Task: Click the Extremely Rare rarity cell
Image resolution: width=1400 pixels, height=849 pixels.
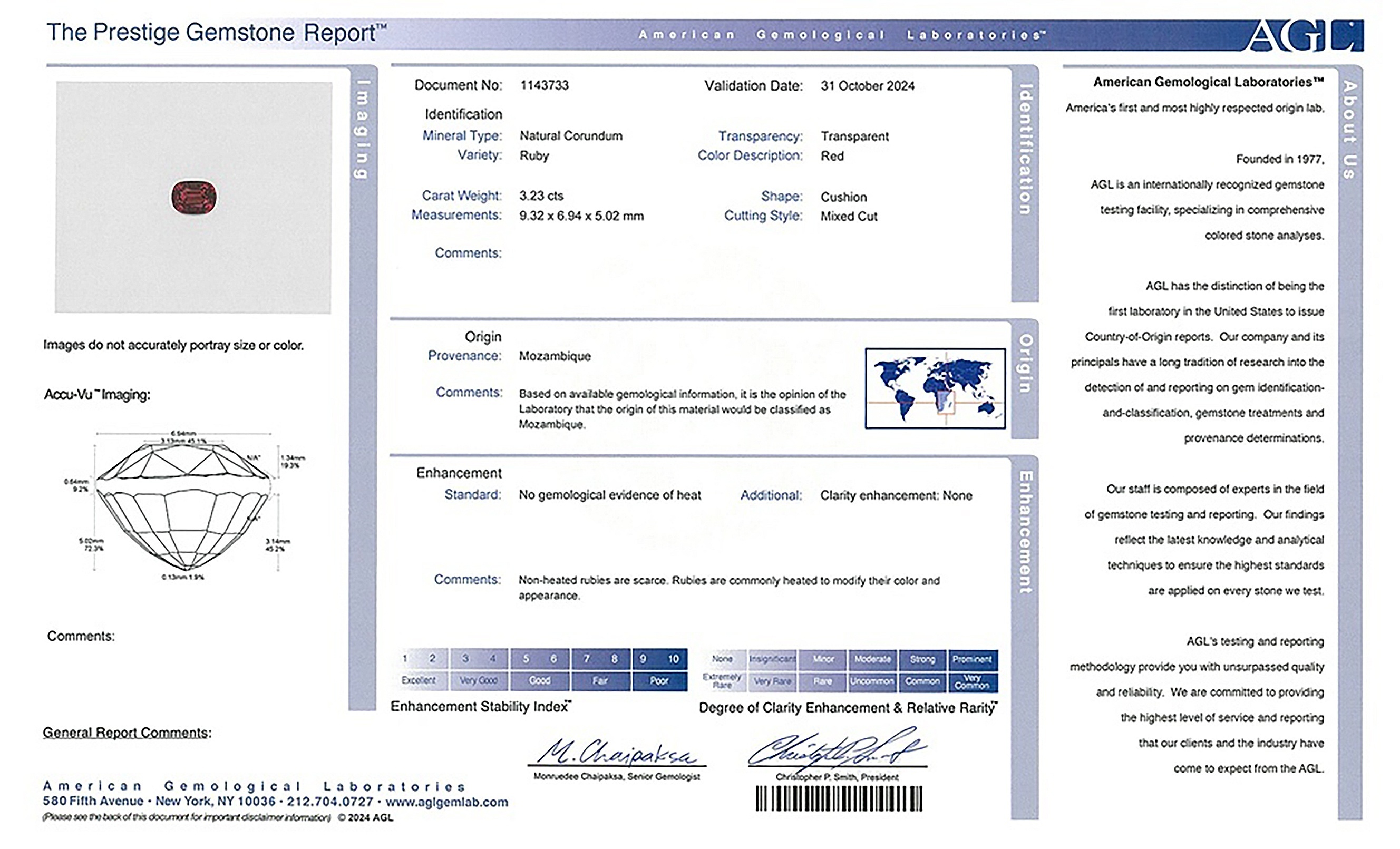Action: click(722, 681)
